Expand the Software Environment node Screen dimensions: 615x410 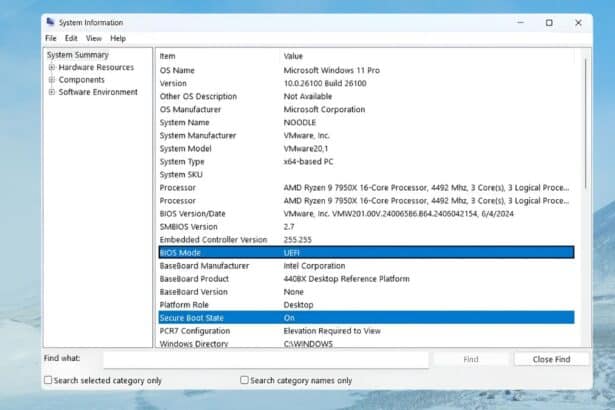[51, 92]
